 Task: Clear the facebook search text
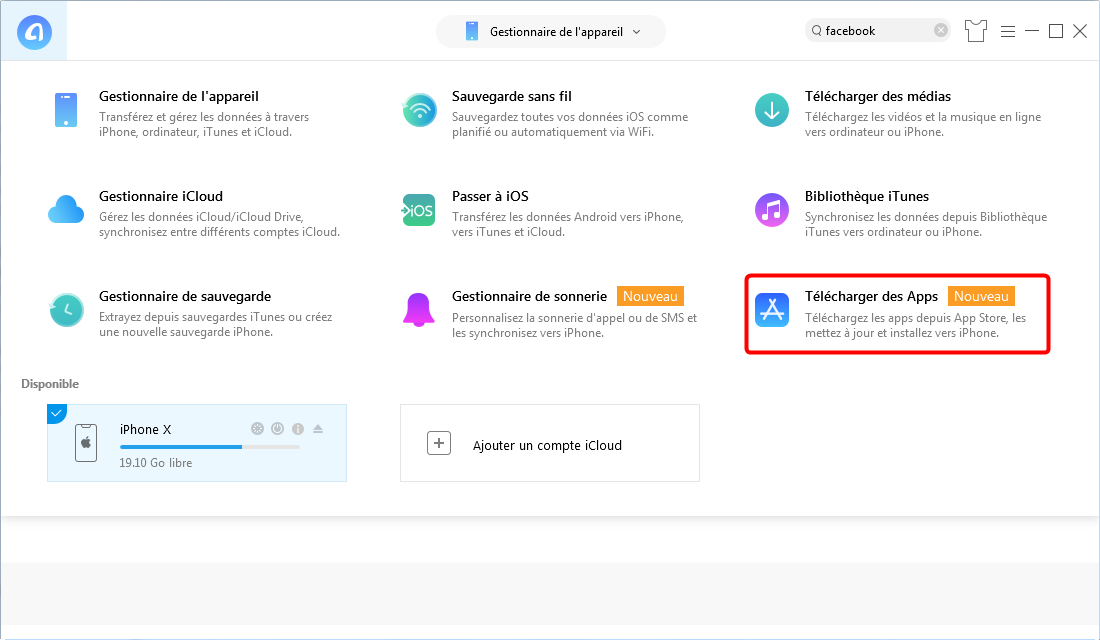tap(941, 31)
